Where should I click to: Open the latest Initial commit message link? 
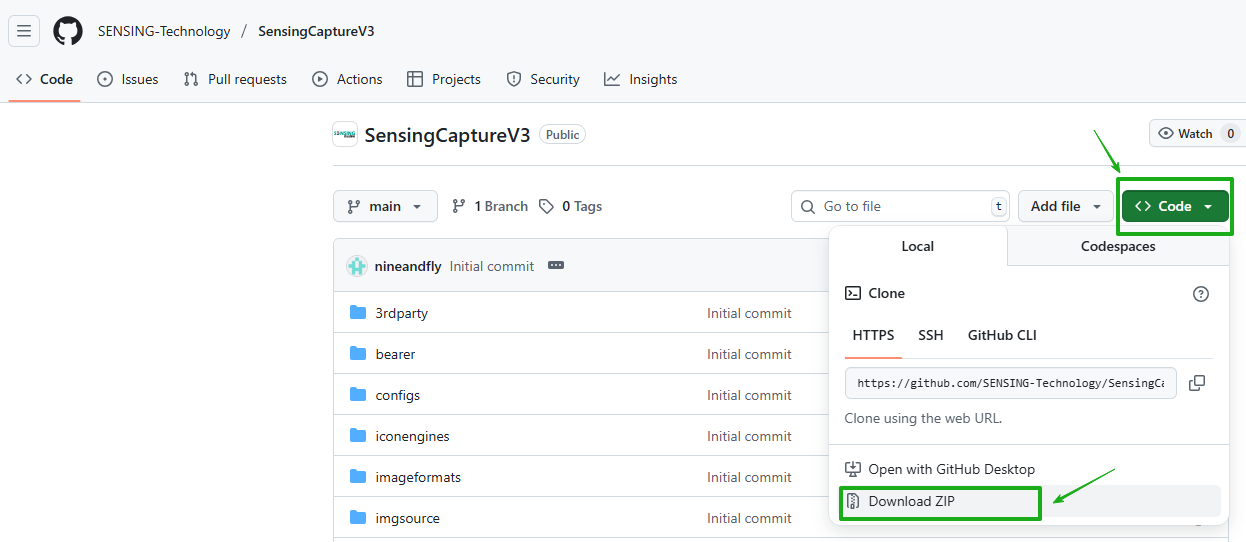[x=492, y=266]
